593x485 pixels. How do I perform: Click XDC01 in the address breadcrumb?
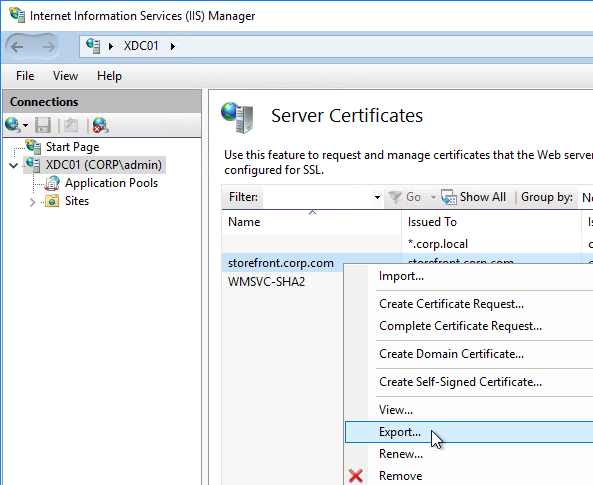(141, 46)
